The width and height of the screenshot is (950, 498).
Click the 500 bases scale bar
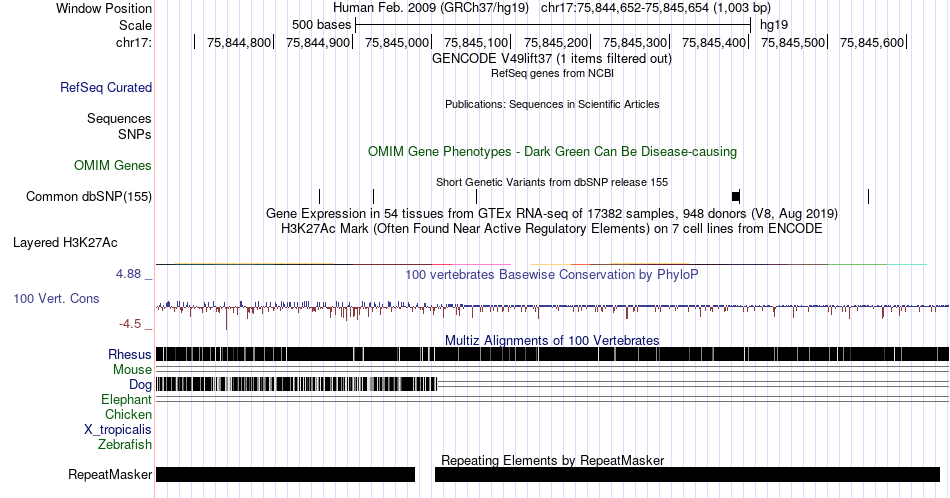[553, 25]
